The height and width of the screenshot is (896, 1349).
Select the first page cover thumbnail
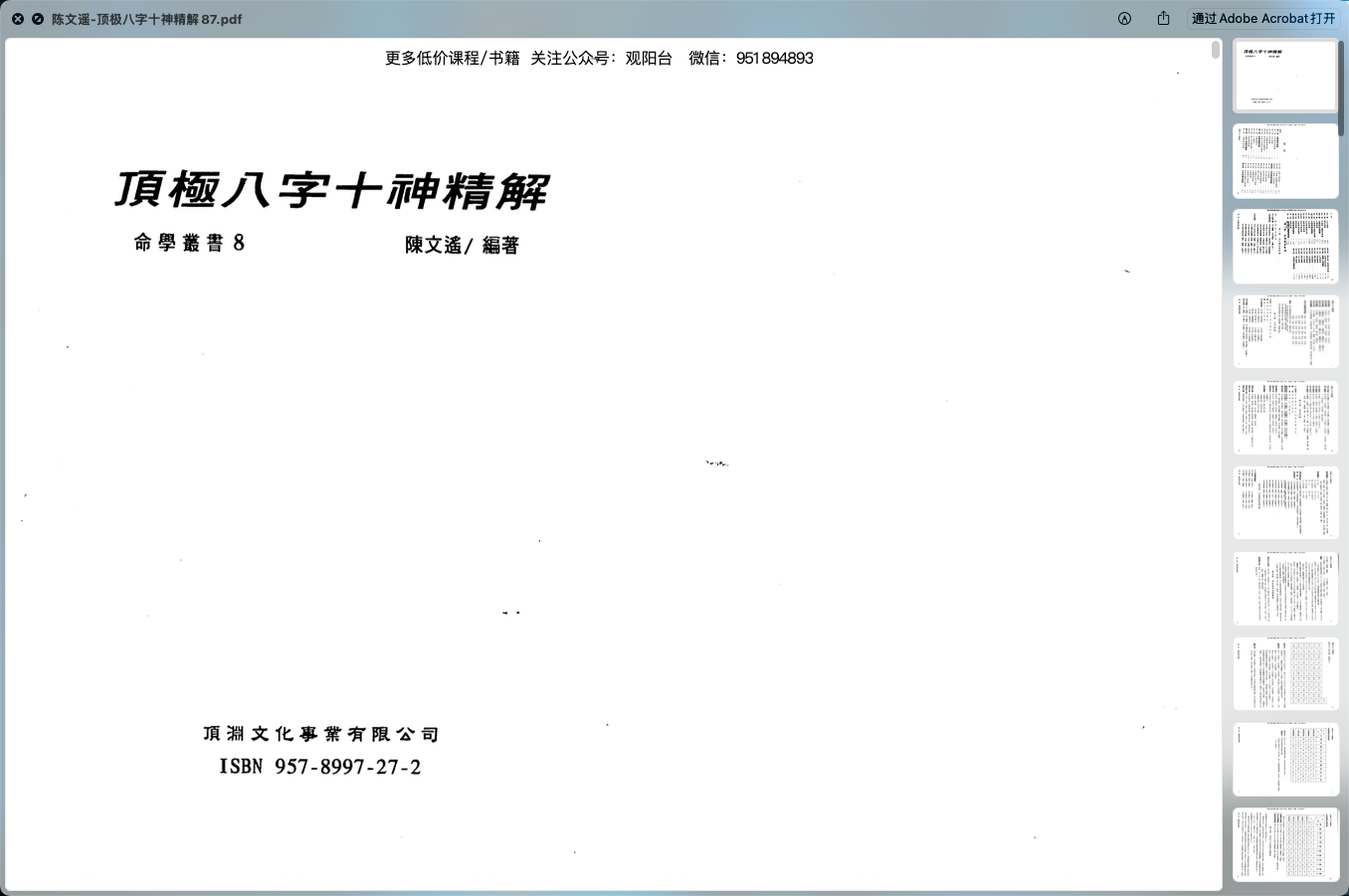1285,76
